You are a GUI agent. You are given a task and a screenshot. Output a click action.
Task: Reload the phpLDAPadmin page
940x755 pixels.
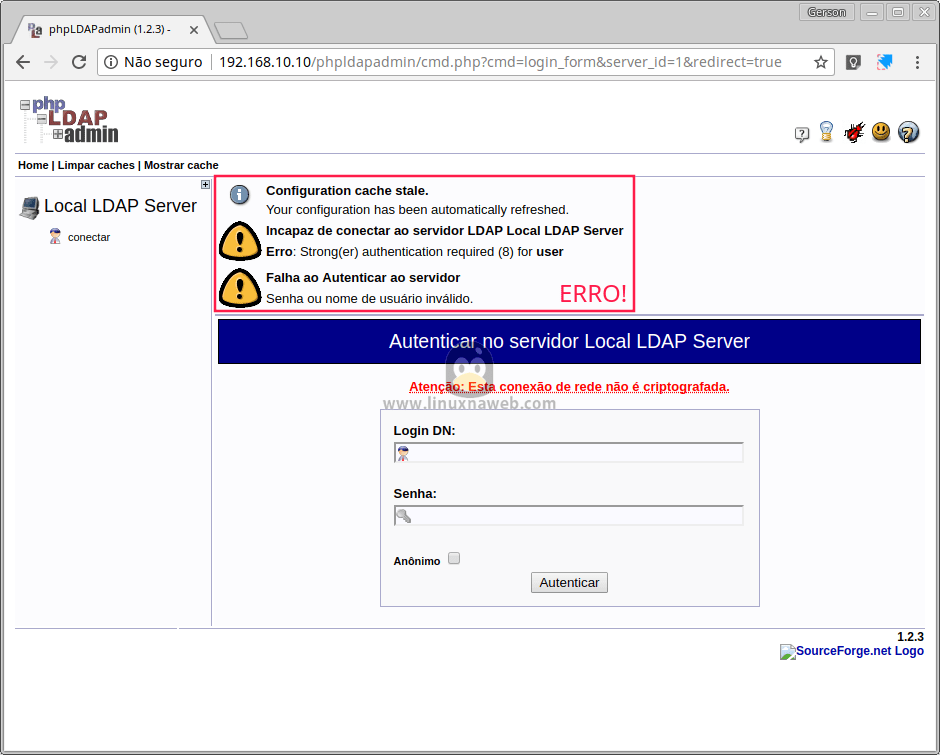pos(79,62)
